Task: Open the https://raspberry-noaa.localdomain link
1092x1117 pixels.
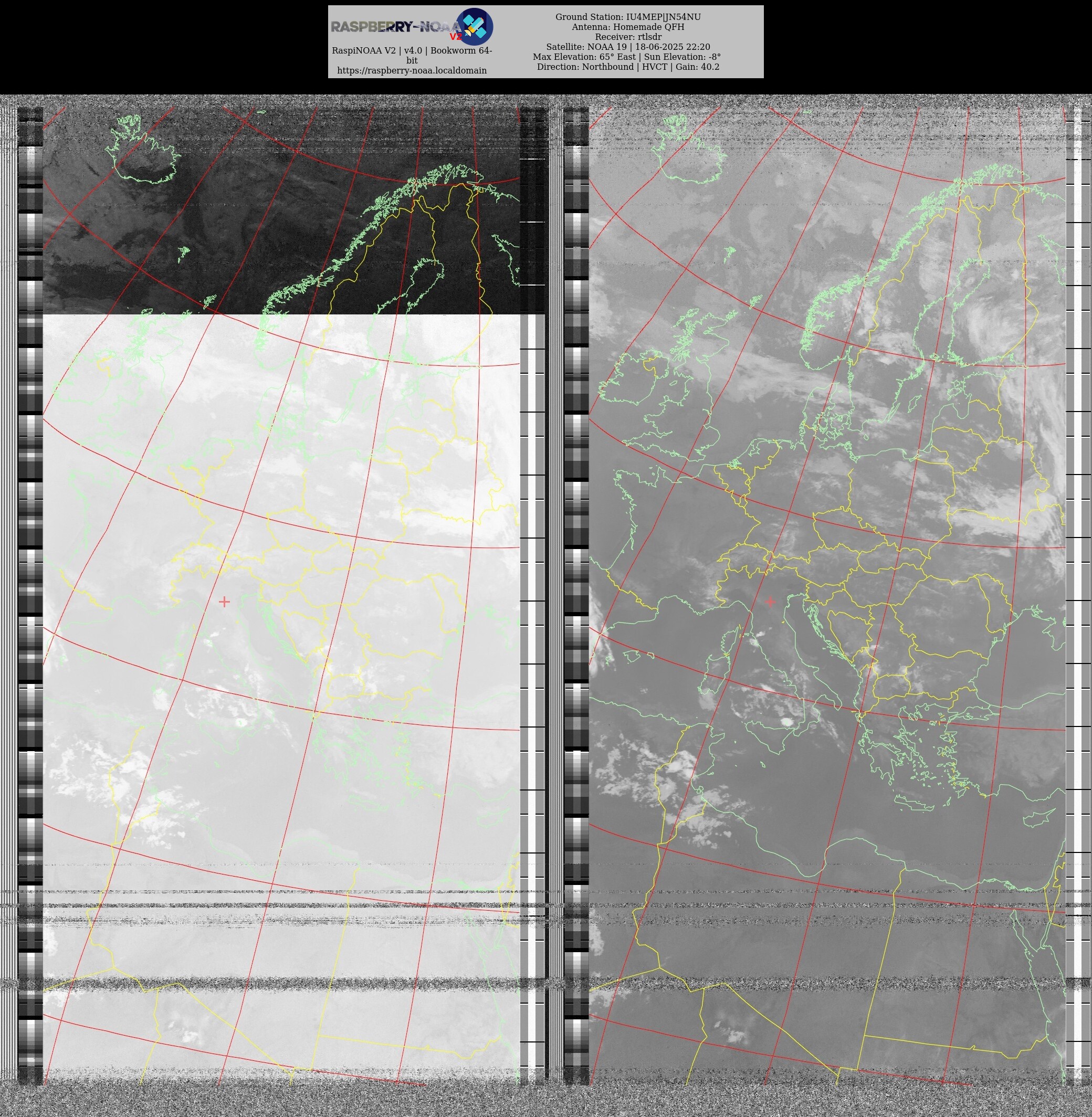Action: [x=412, y=70]
